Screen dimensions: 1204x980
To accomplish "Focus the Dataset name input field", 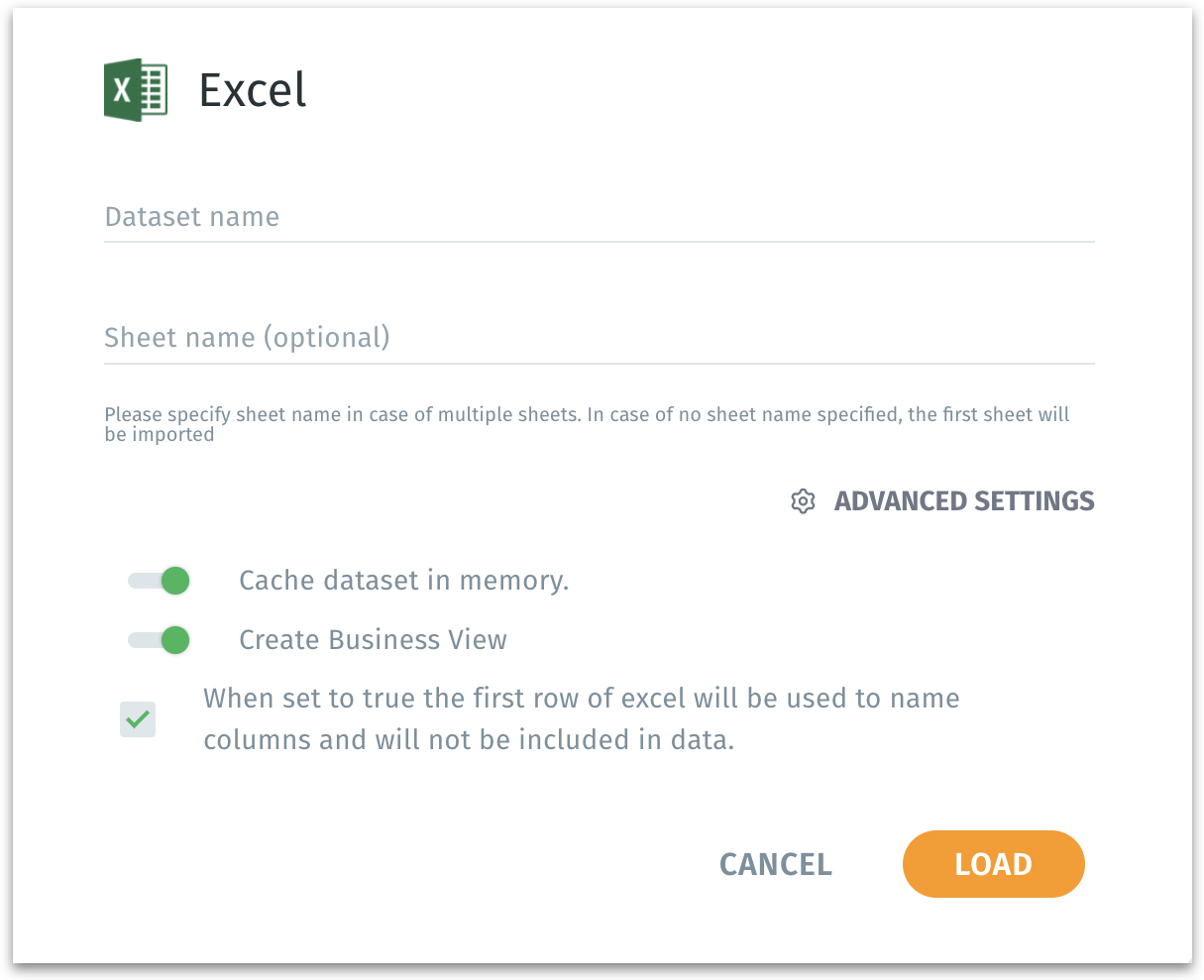I will tap(599, 218).
